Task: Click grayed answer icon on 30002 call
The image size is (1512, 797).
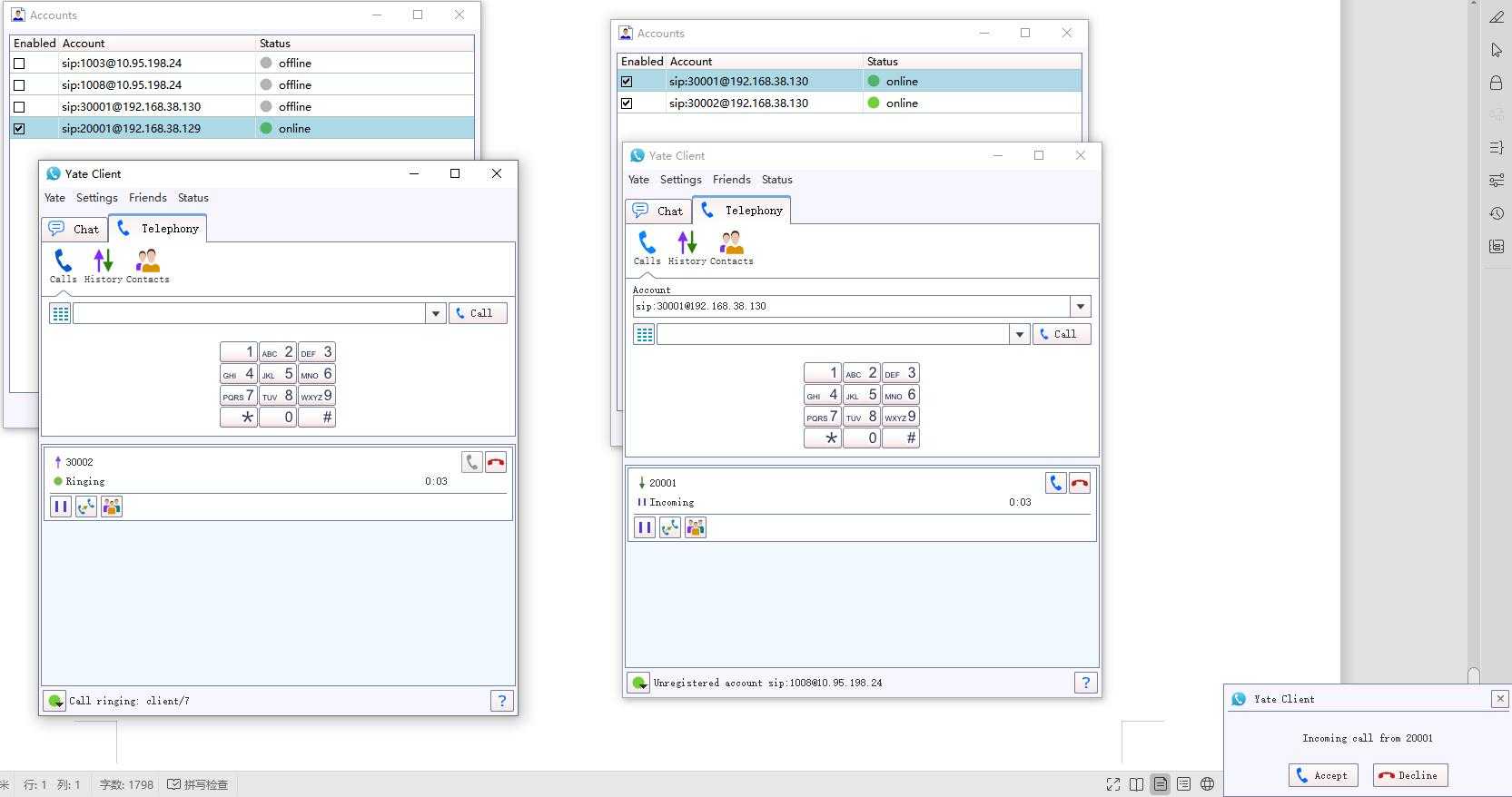Action: pyautogui.click(x=472, y=462)
